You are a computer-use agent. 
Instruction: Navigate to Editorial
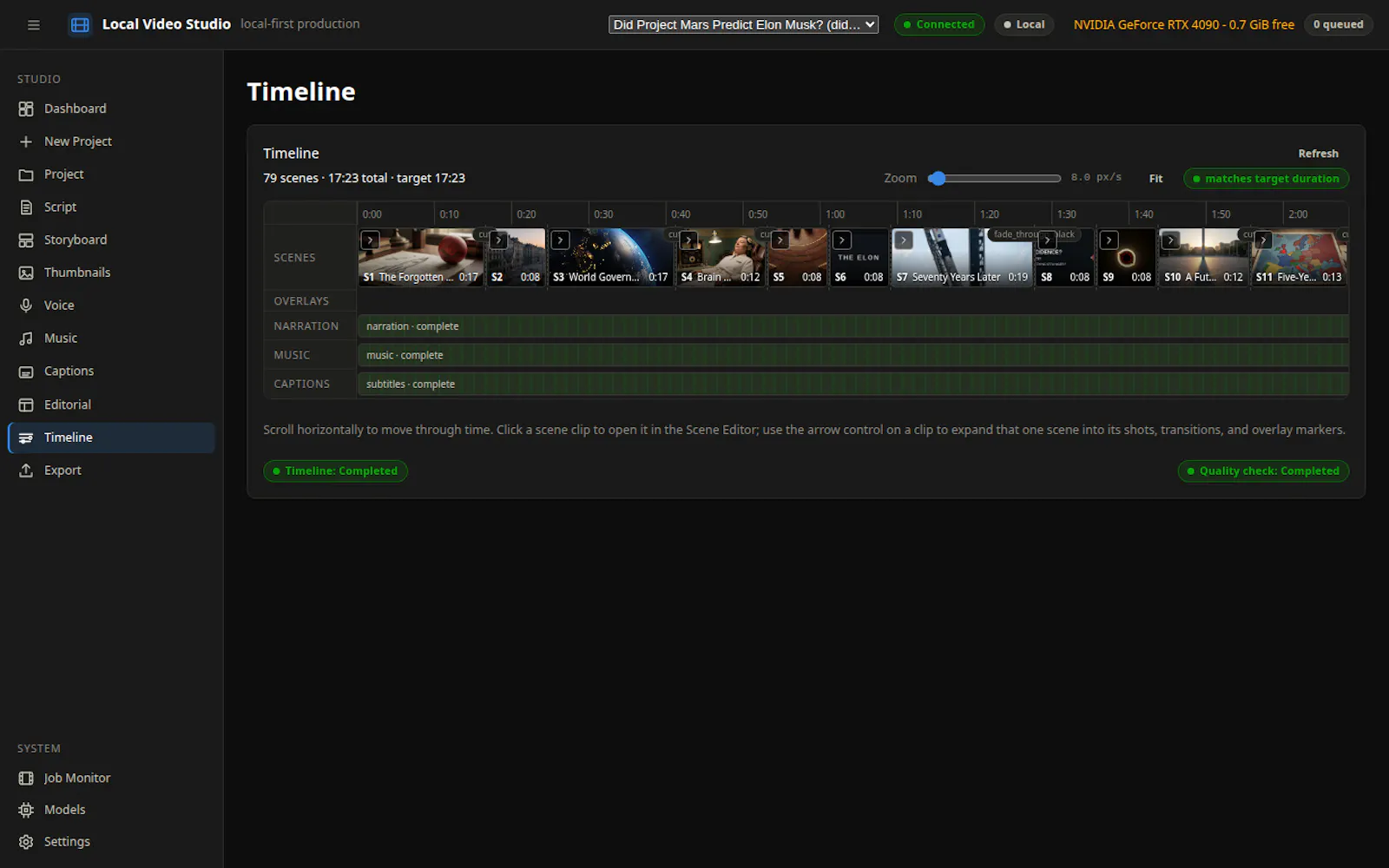111,404
